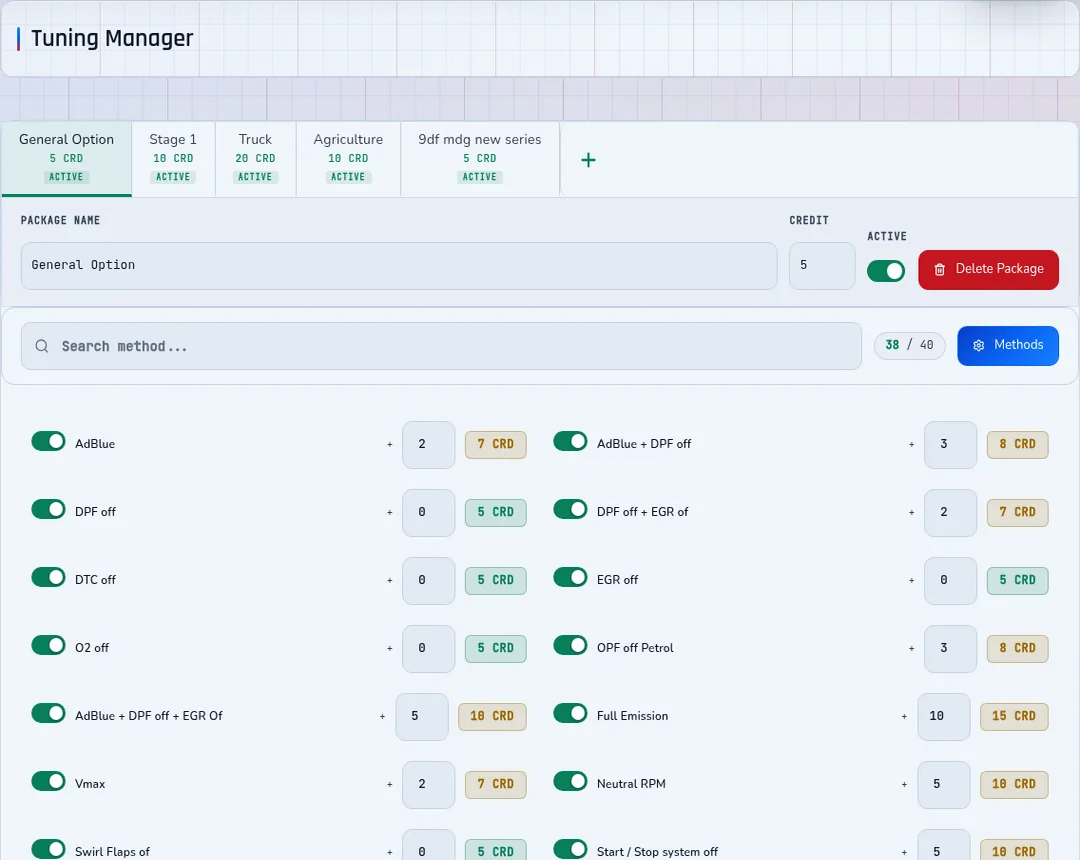Toggle DPF off + EGR of switch
Viewport: 1080px width, 860px height.
coord(570,509)
